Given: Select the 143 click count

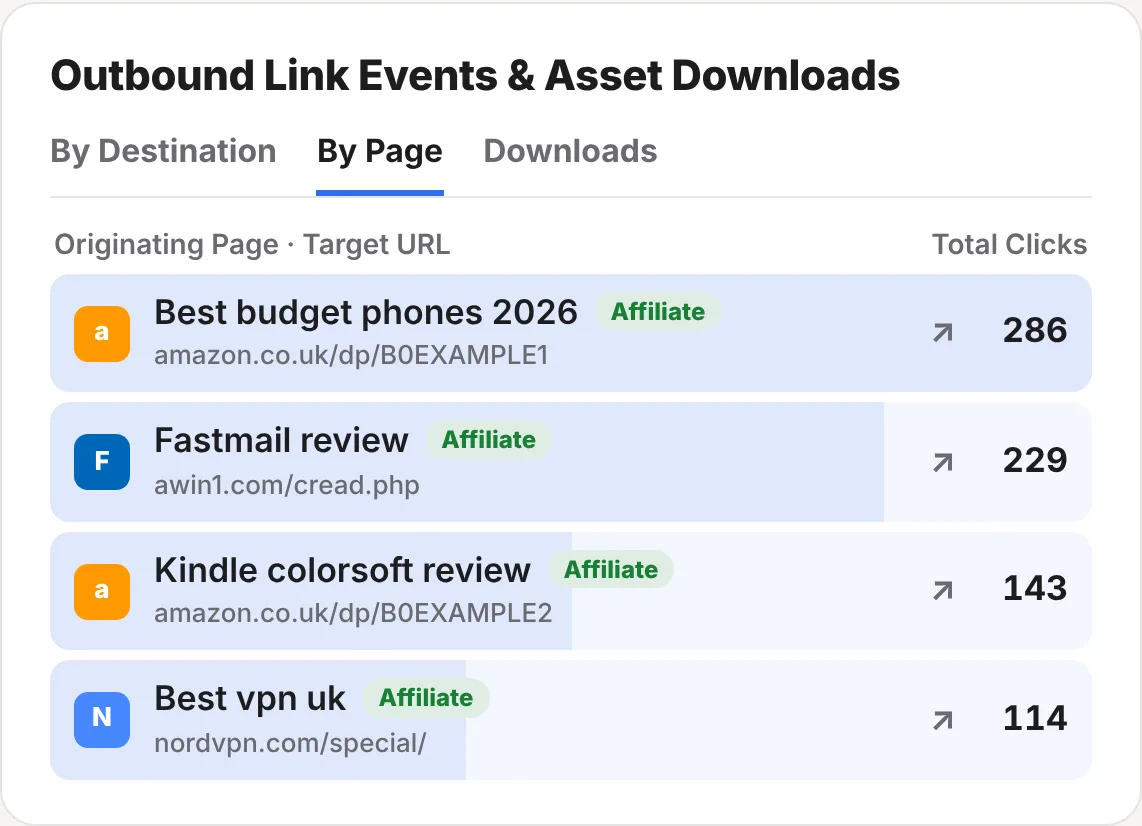Looking at the screenshot, I should [1035, 589].
